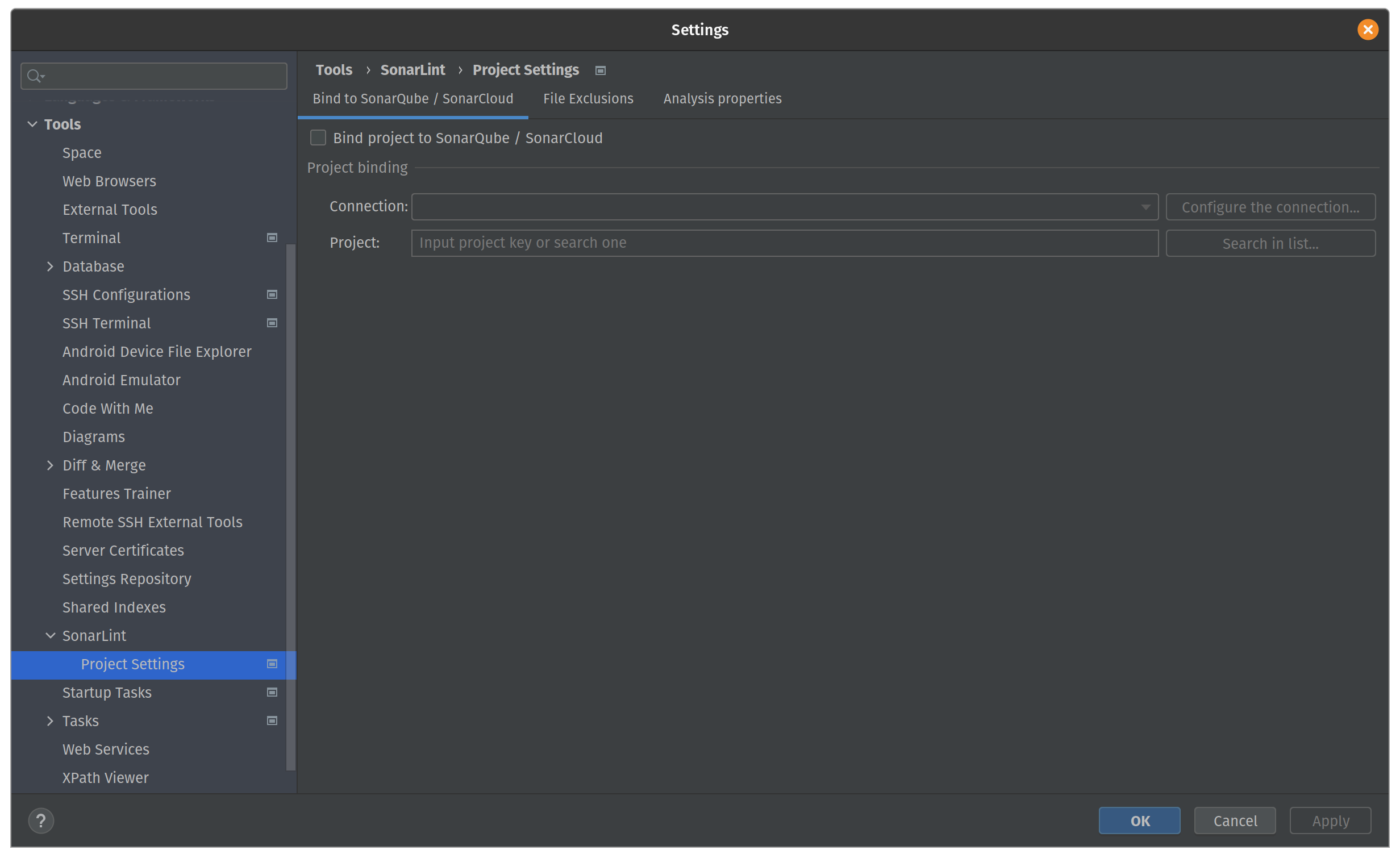The image size is (1400, 858).
Task: Open the Analysis properties tab
Action: [x=722, y=98]
